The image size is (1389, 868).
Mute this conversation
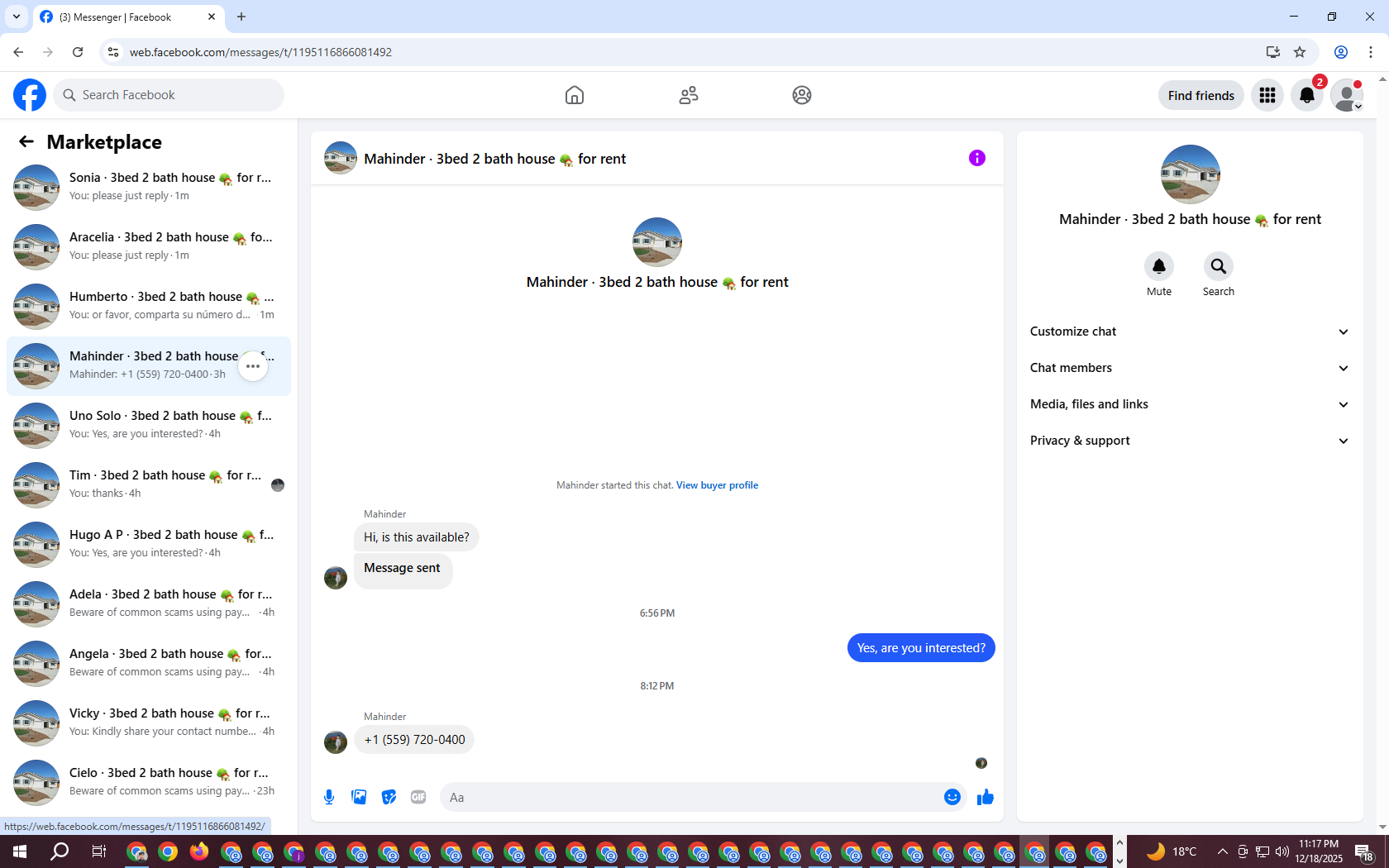click(x=1159, y=266)
